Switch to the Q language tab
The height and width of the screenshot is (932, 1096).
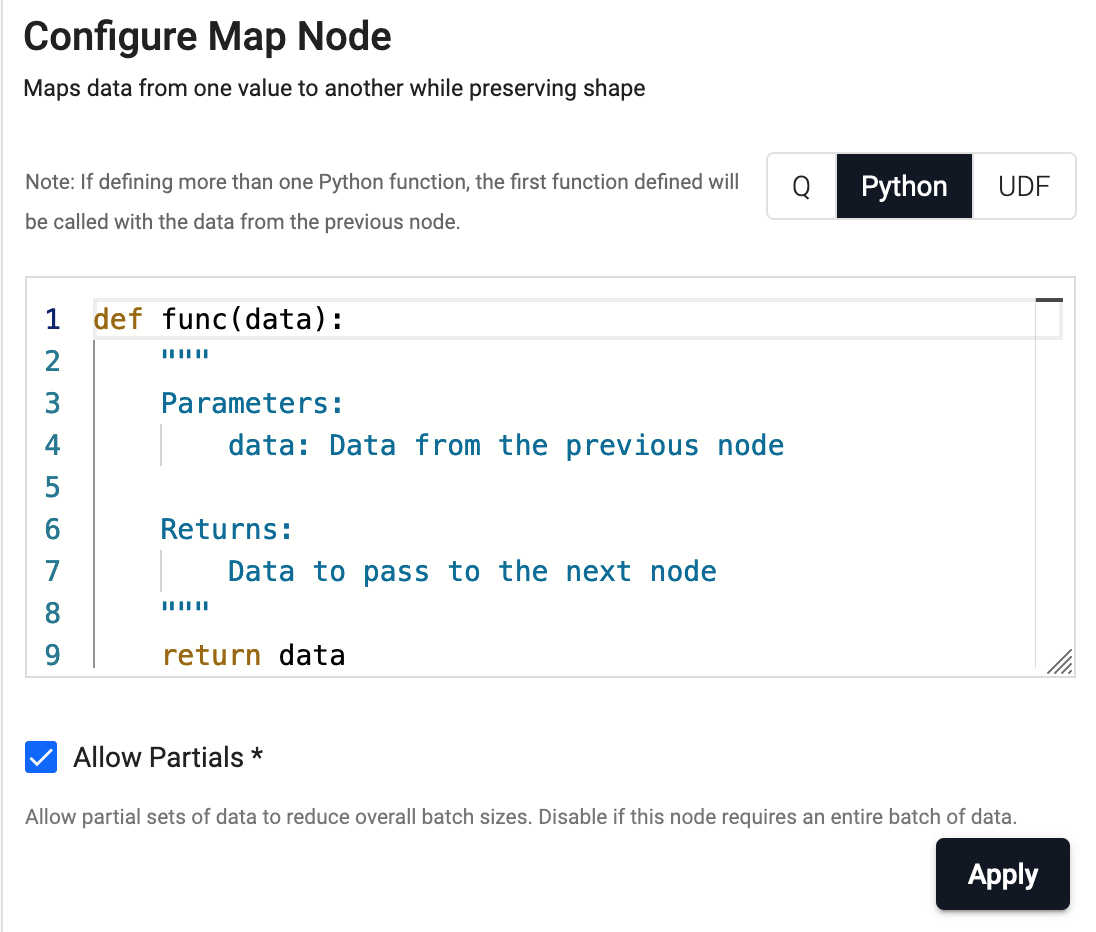(x=801, y=186)
